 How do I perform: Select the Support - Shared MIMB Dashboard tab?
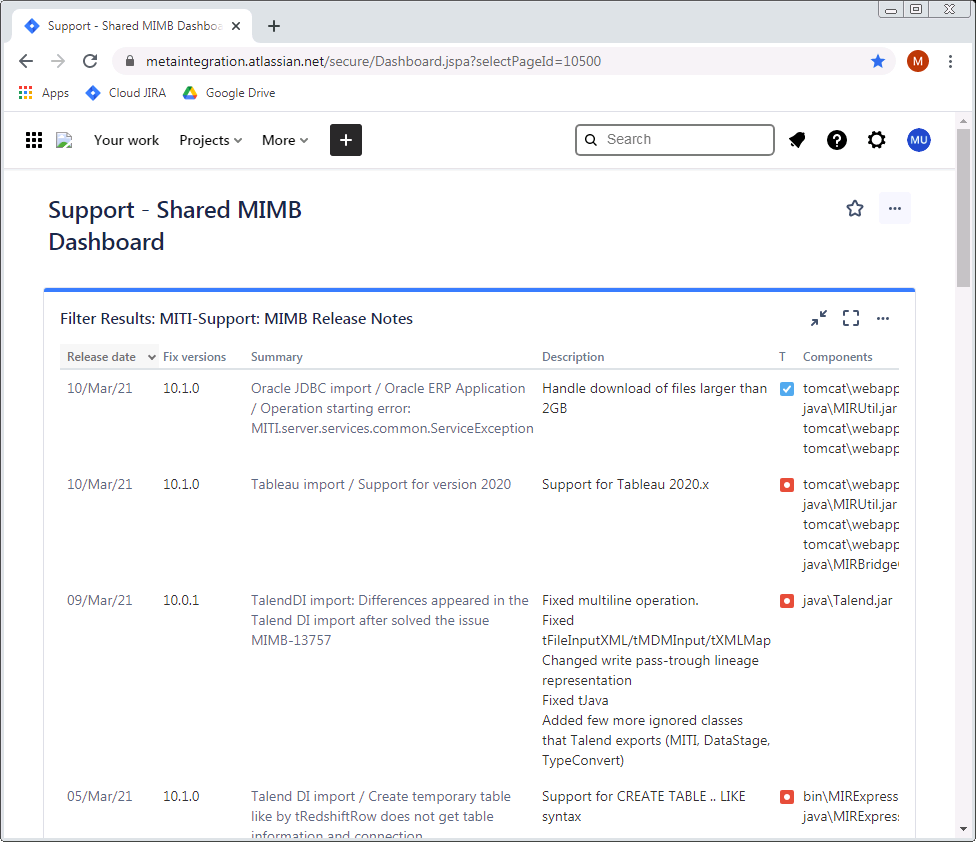pos(131,26)
